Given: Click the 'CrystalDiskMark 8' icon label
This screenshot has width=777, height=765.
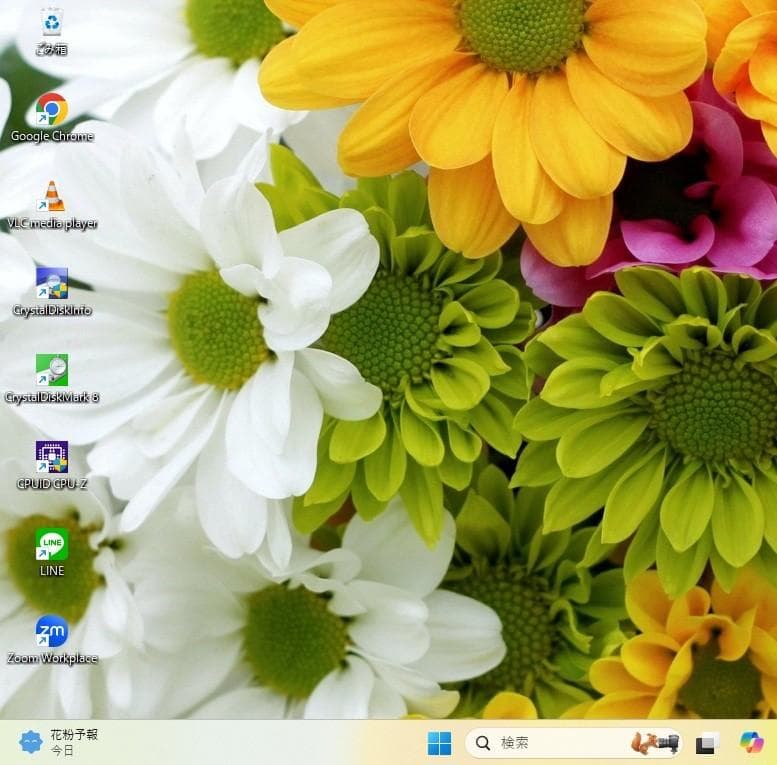Looking at the screenshot, I should click(x=52, y=397).
